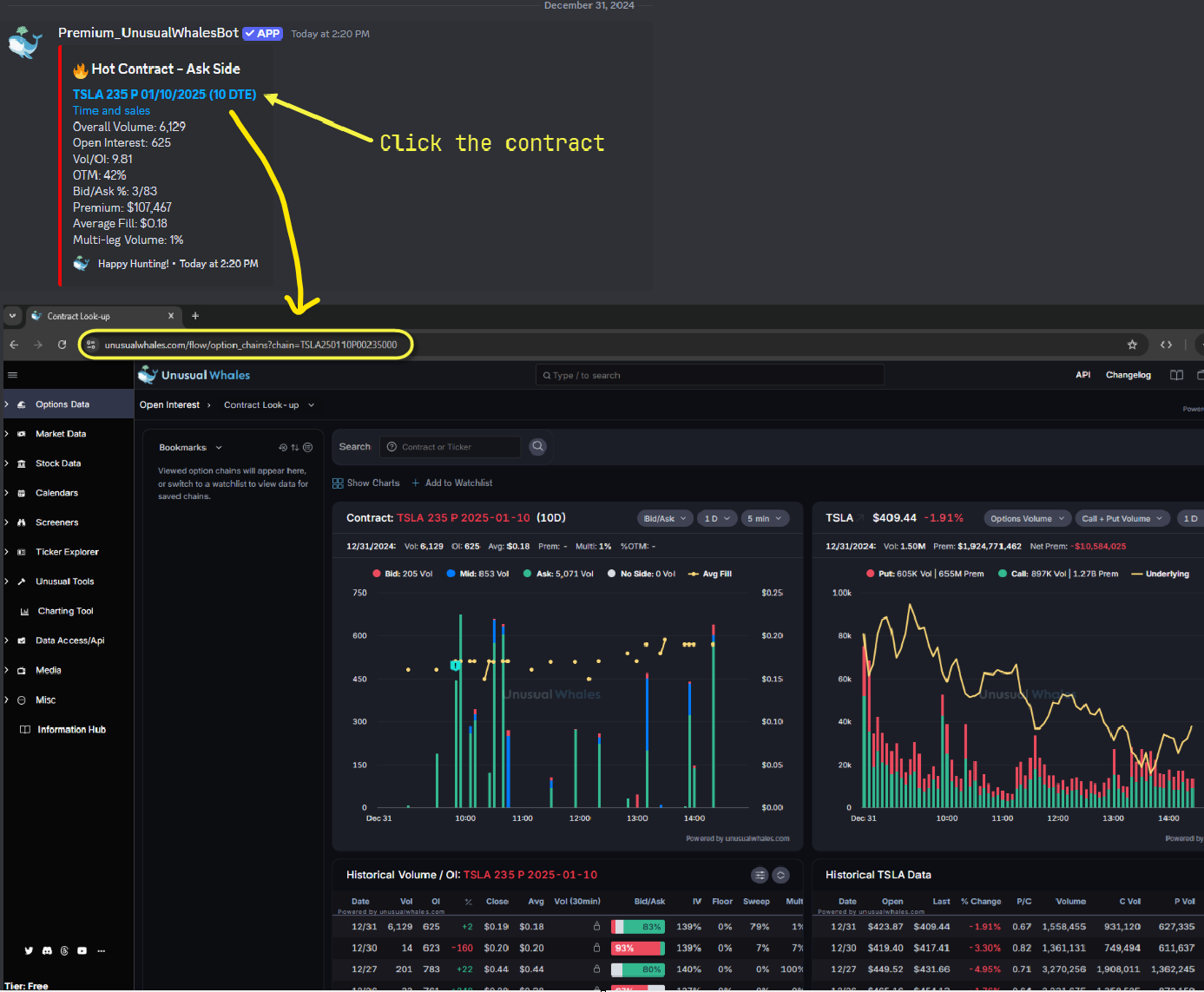The height and width of the screenshot is (992, 1204).
Task: Open Calendars in the sidebar
Action: coord(67,493)
